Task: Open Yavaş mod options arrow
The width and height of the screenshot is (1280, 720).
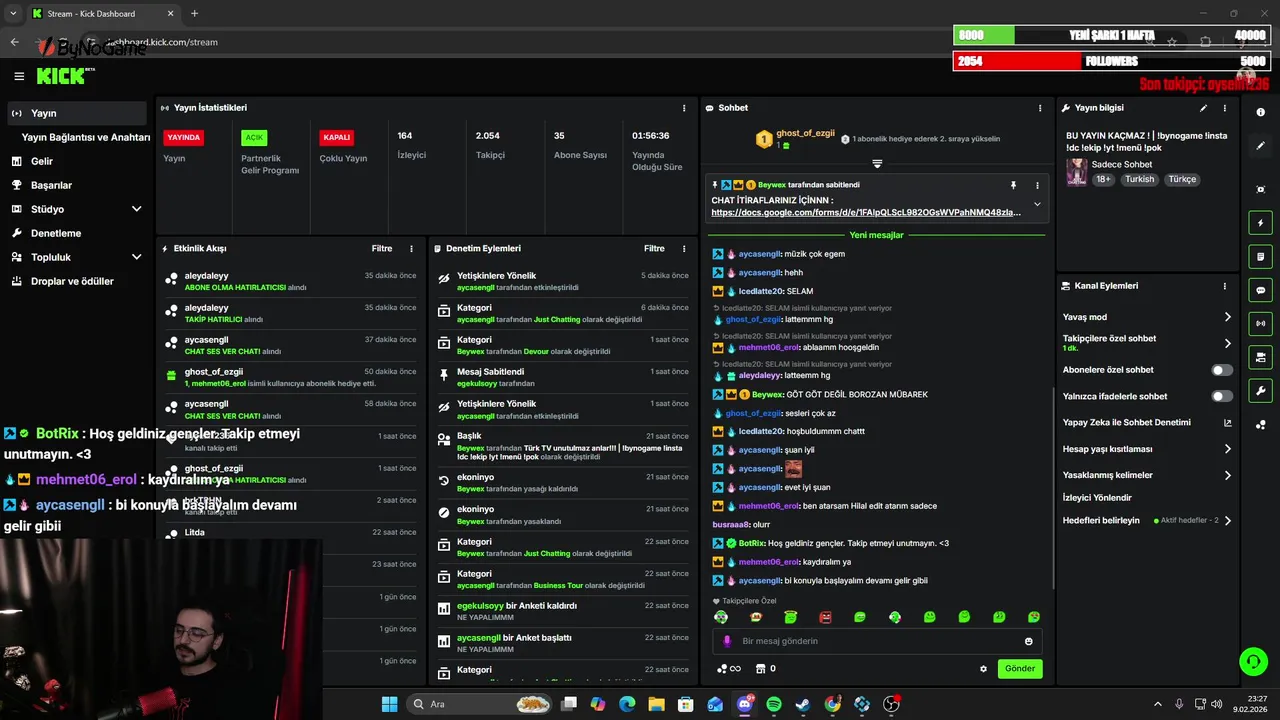Action: coord(1228,317)
